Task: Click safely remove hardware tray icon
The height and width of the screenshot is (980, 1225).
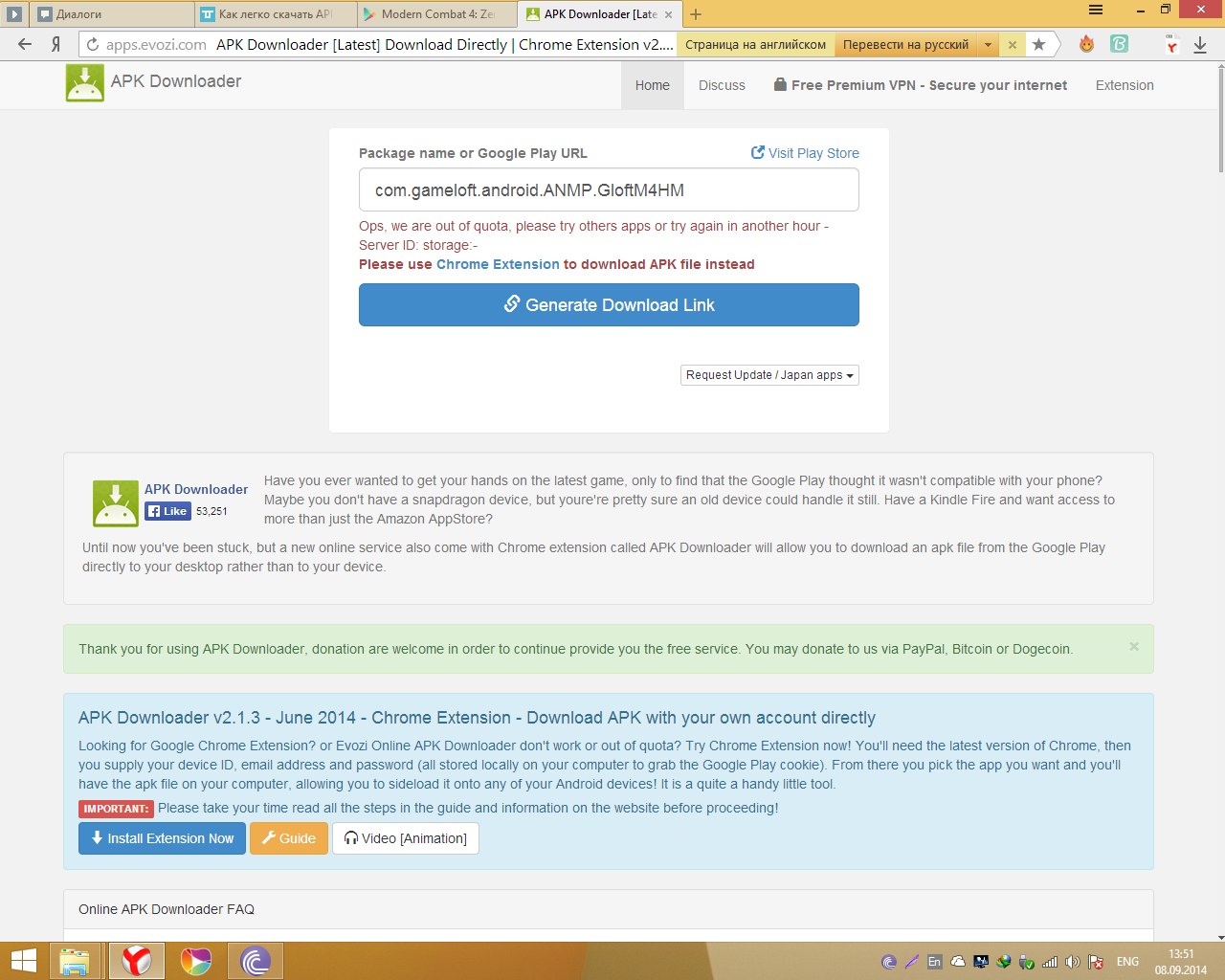Action: click(x=1027, y=962)
